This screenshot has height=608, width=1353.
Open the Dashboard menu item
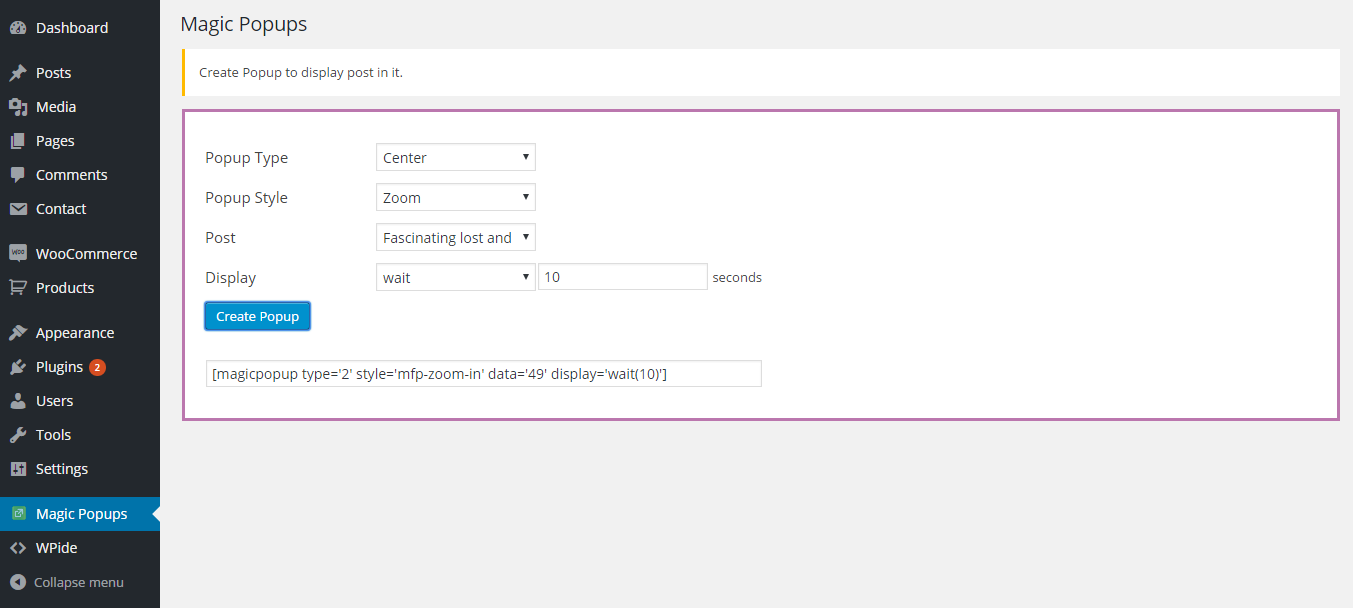coord(80,28)
